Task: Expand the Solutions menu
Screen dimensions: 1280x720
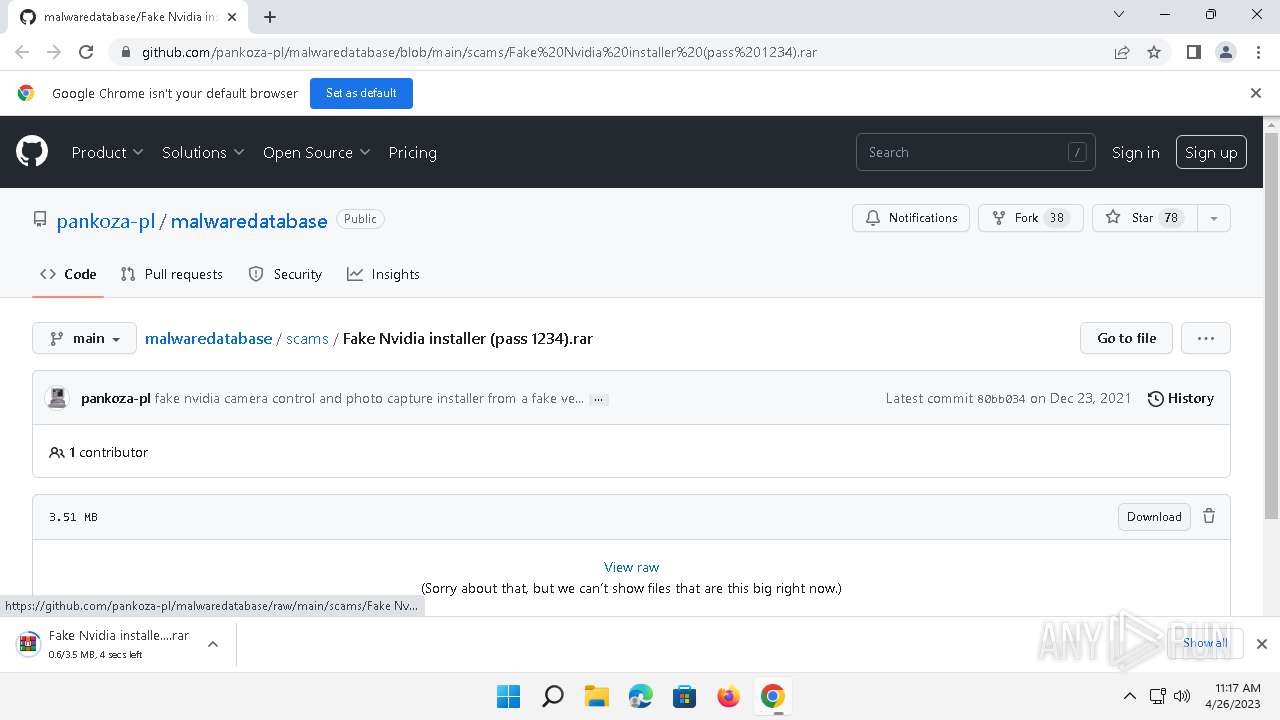Action: point(203,152)
